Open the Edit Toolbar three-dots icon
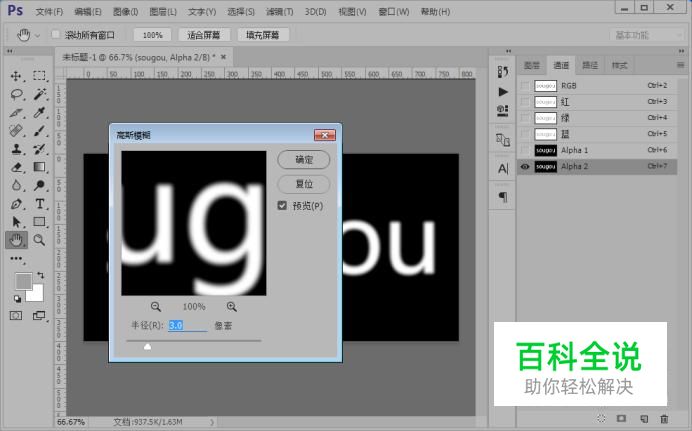 (x=16, y=259)
